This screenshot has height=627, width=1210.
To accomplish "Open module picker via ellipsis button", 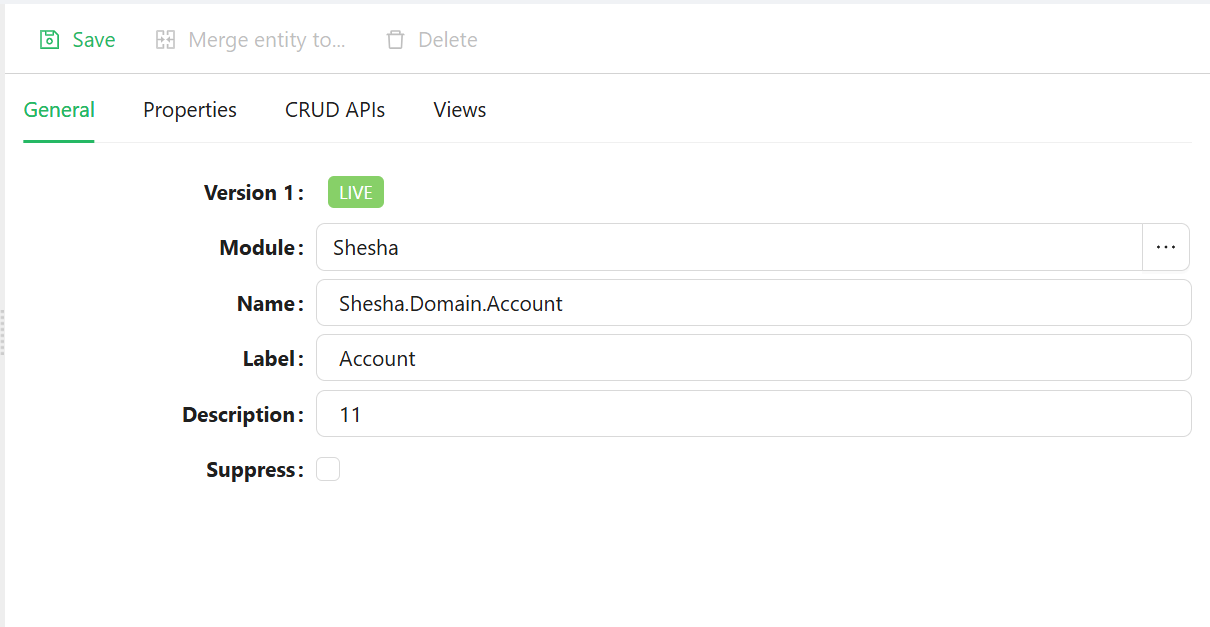I will pyautogui.click(x=1166, y=247).
